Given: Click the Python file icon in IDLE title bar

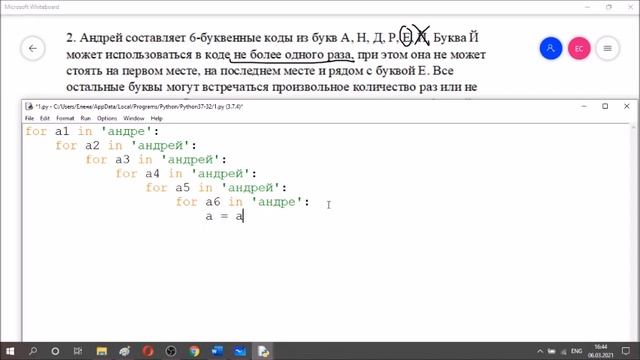Looking at the screenshot, I should pyautogui.click(x=29, y=107).
